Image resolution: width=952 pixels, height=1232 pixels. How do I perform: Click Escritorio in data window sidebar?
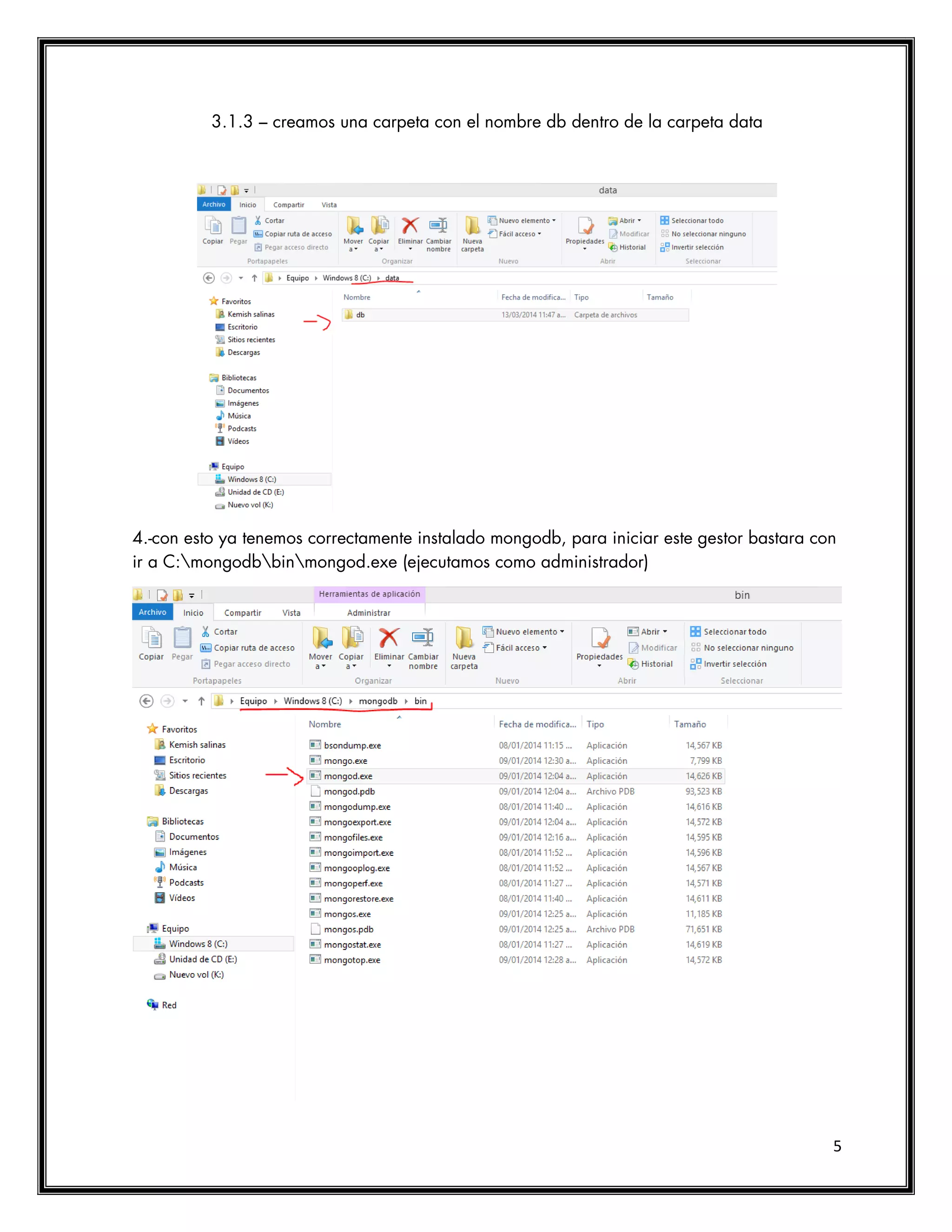coord(236,327)
